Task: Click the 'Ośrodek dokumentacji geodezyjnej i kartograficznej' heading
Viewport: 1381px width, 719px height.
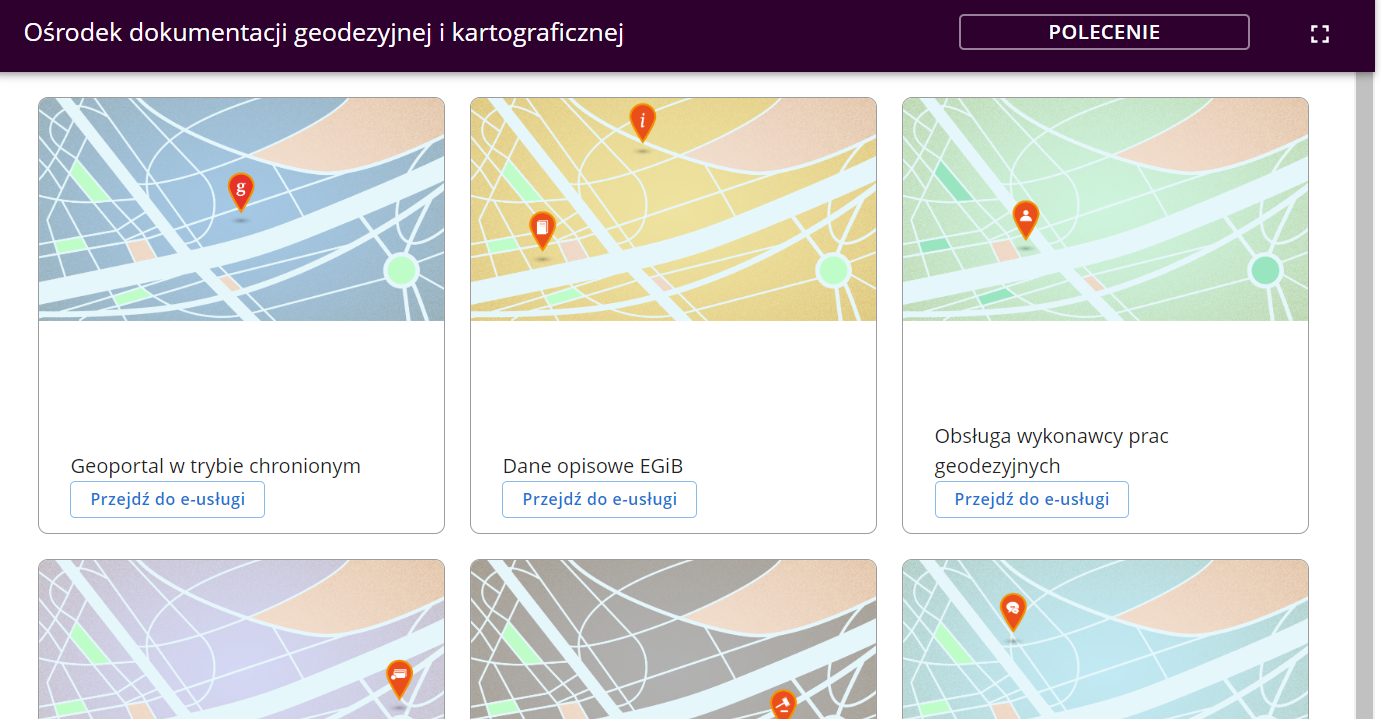Action: 323,33
